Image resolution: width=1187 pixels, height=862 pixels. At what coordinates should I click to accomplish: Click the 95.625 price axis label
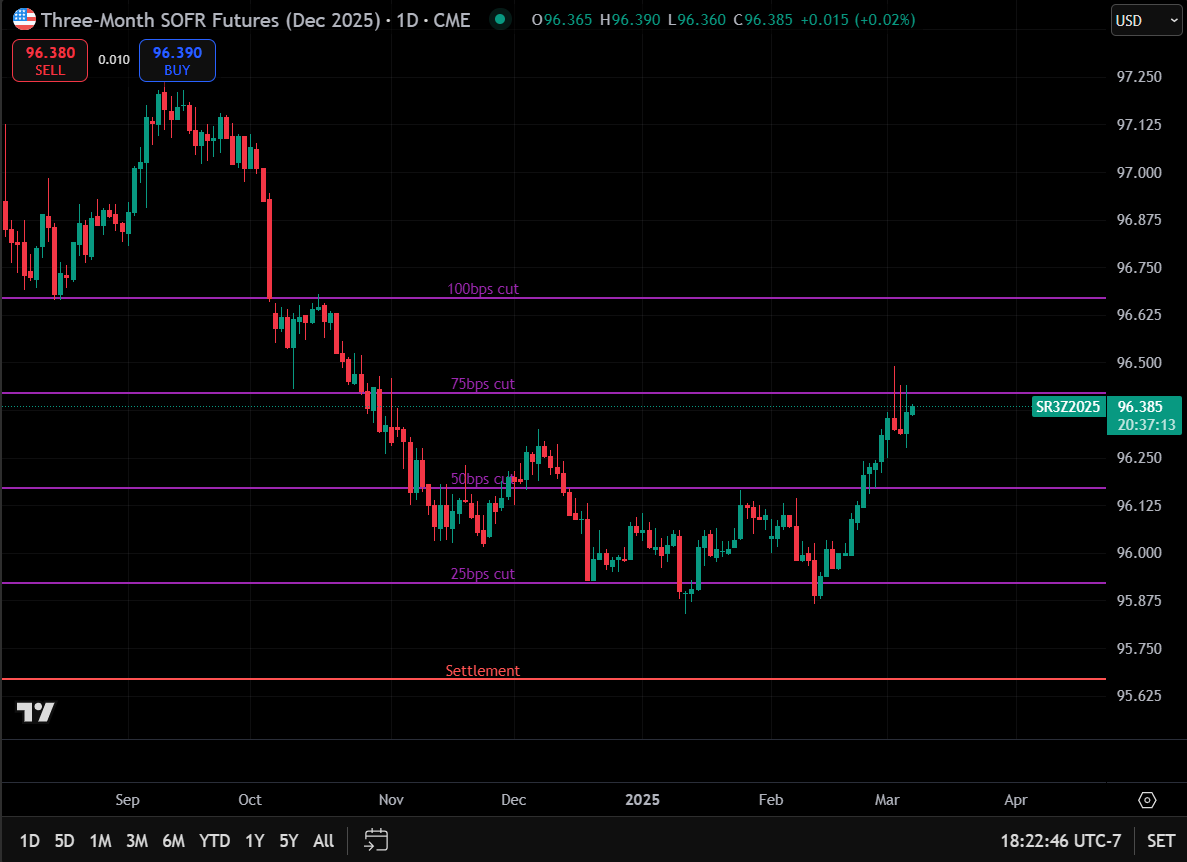[x=1139, y=696]
